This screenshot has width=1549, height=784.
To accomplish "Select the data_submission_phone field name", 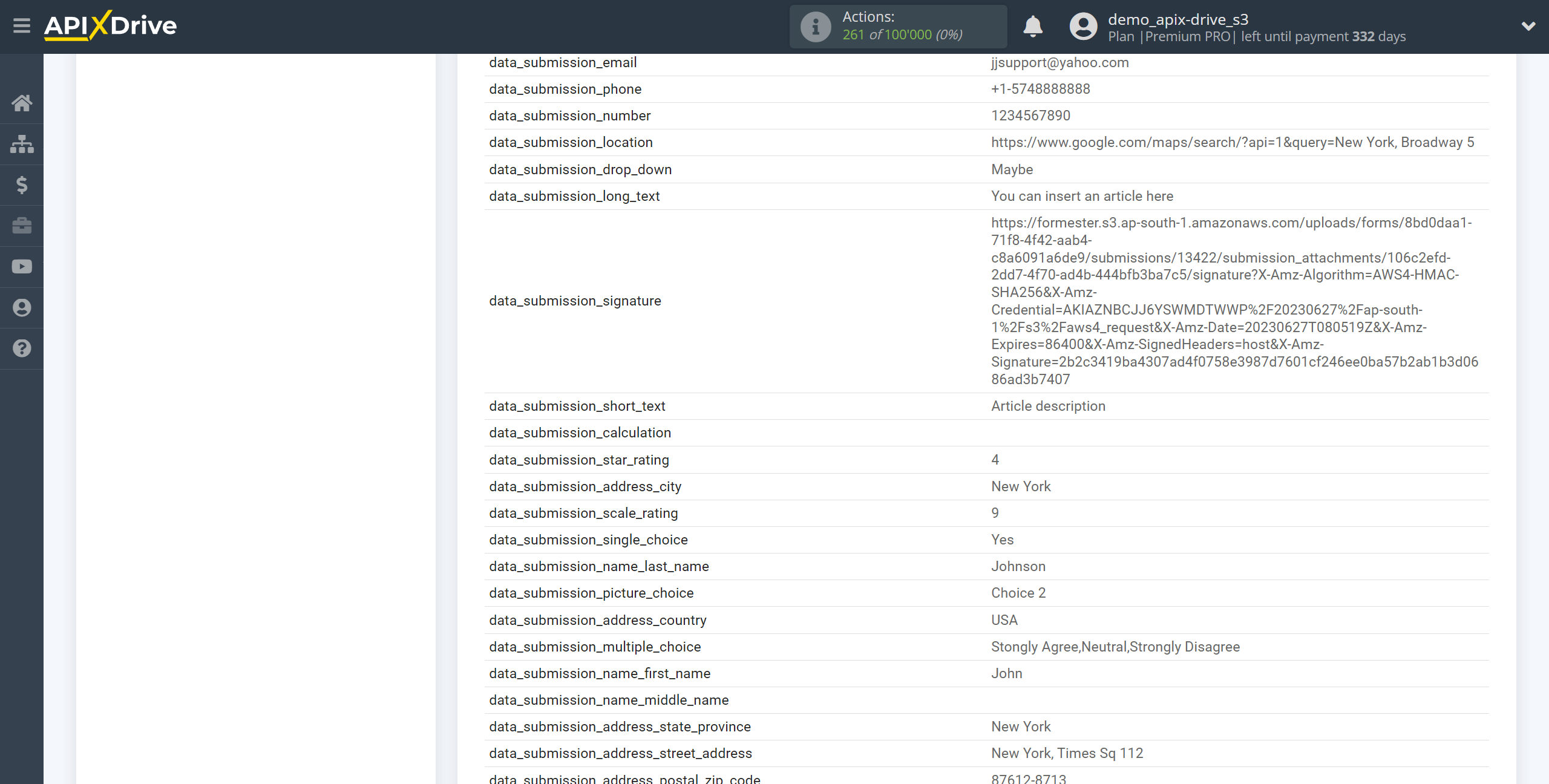I will [565, 89].
